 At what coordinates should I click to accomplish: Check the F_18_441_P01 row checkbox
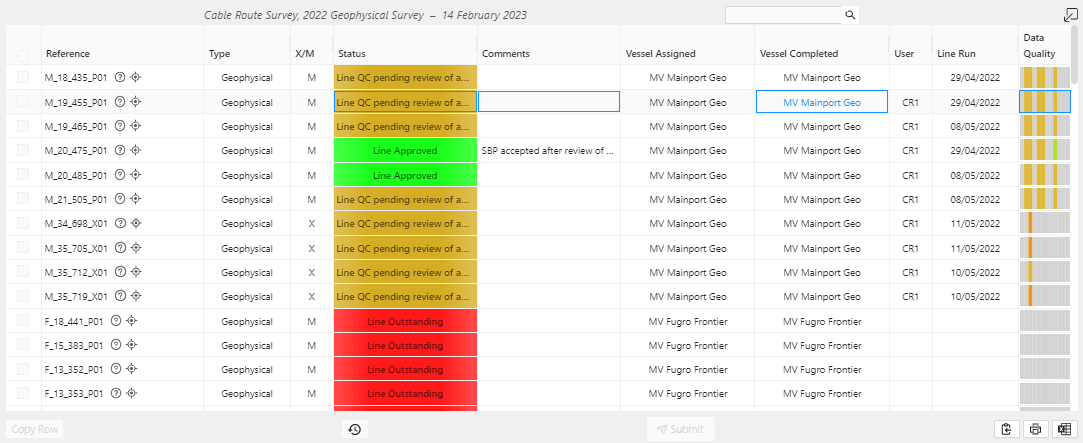[x=23, y=320]
